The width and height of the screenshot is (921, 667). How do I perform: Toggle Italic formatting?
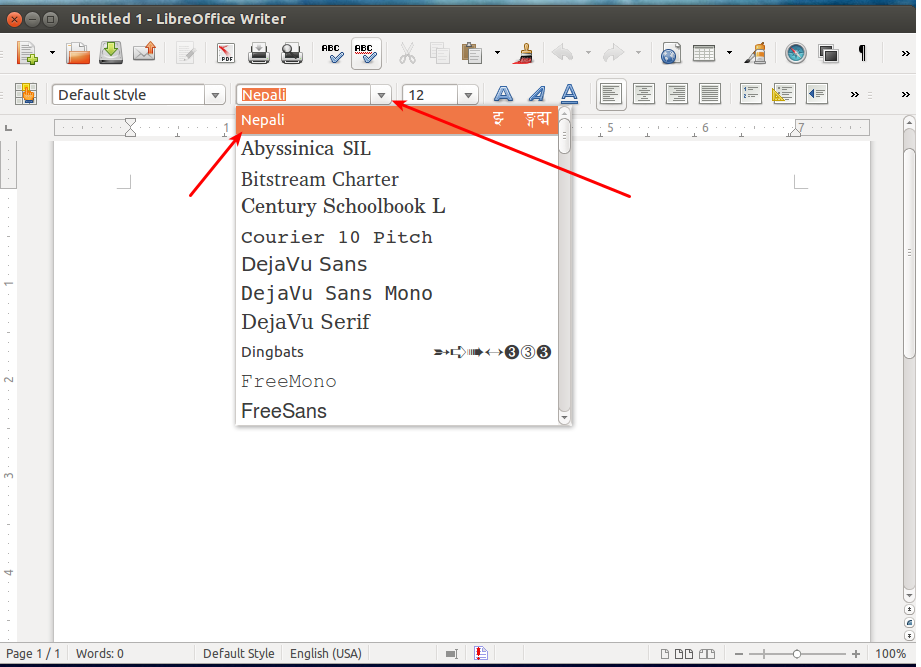tap(536, 94)
